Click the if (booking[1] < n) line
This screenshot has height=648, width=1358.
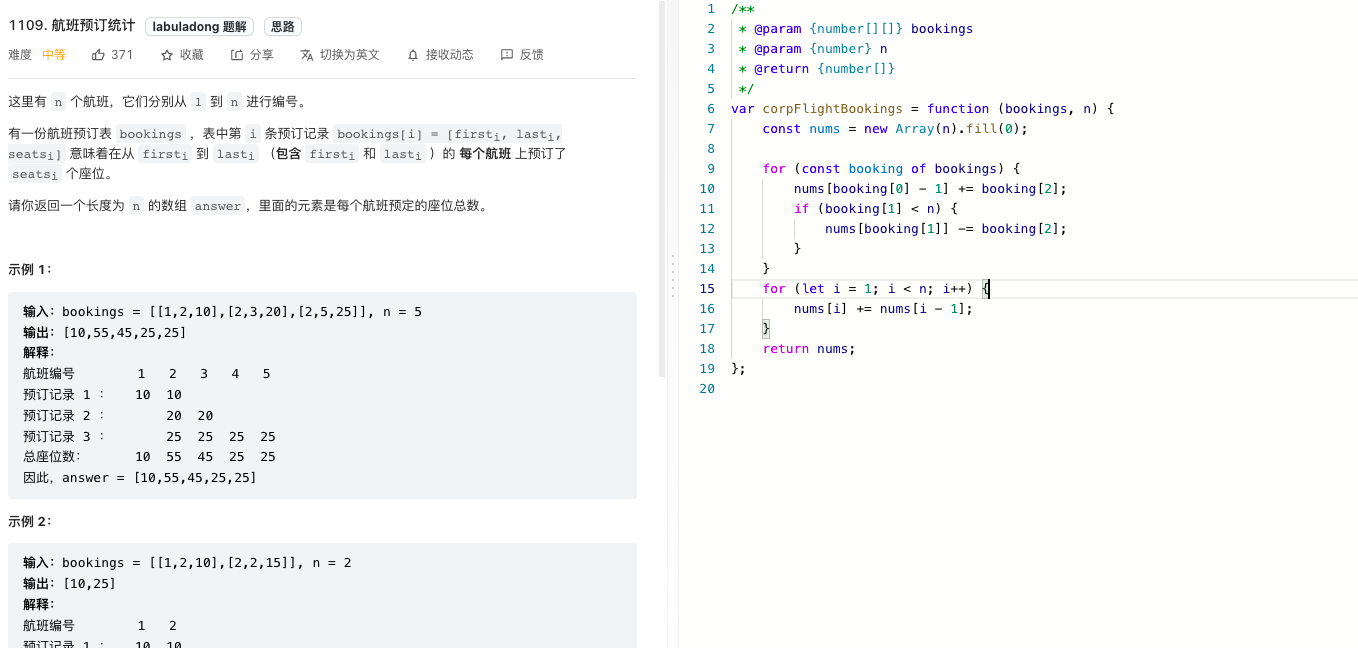(876, 209)
